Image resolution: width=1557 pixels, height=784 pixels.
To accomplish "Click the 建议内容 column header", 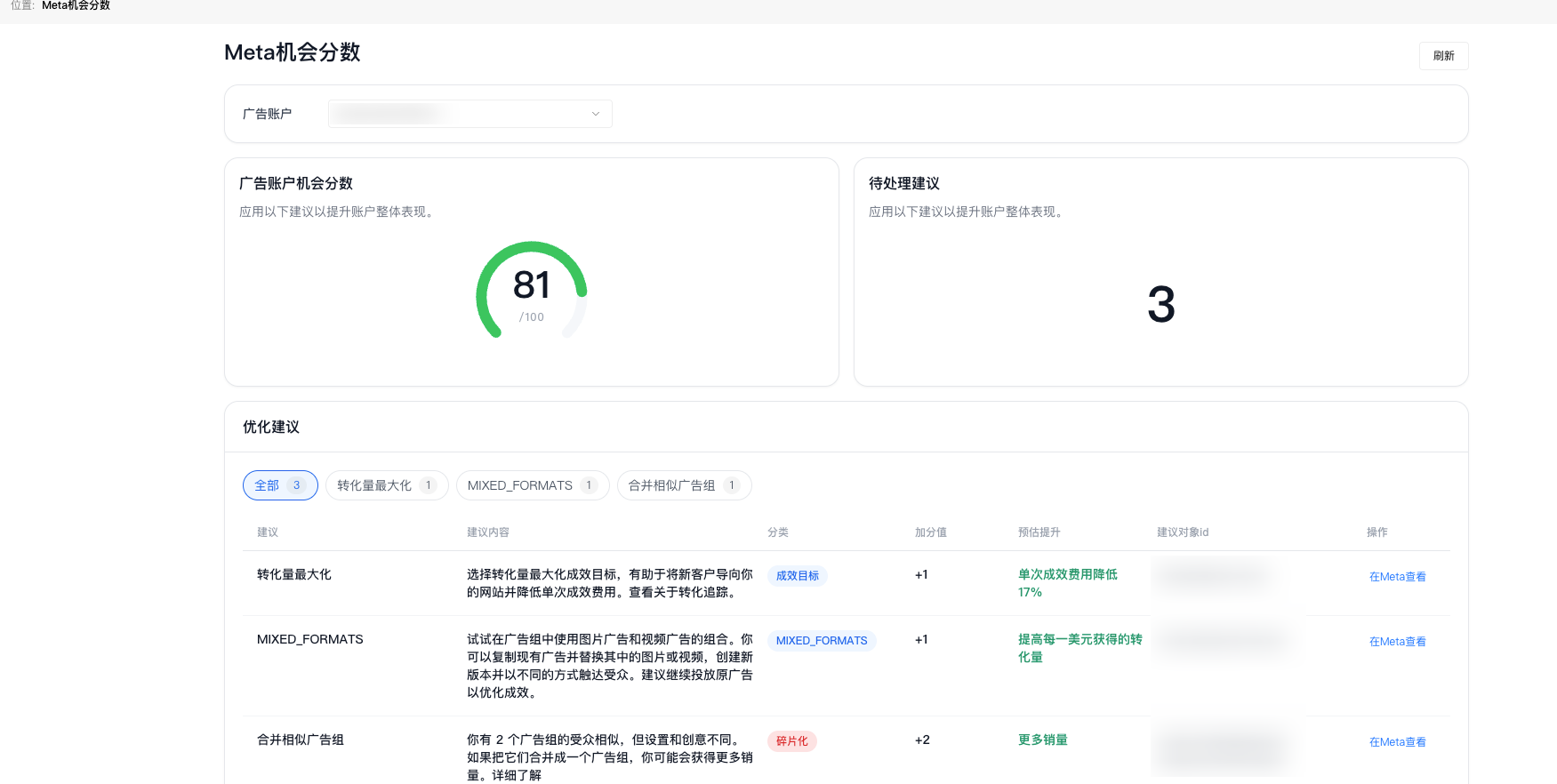I will click(x=488, y=532).
